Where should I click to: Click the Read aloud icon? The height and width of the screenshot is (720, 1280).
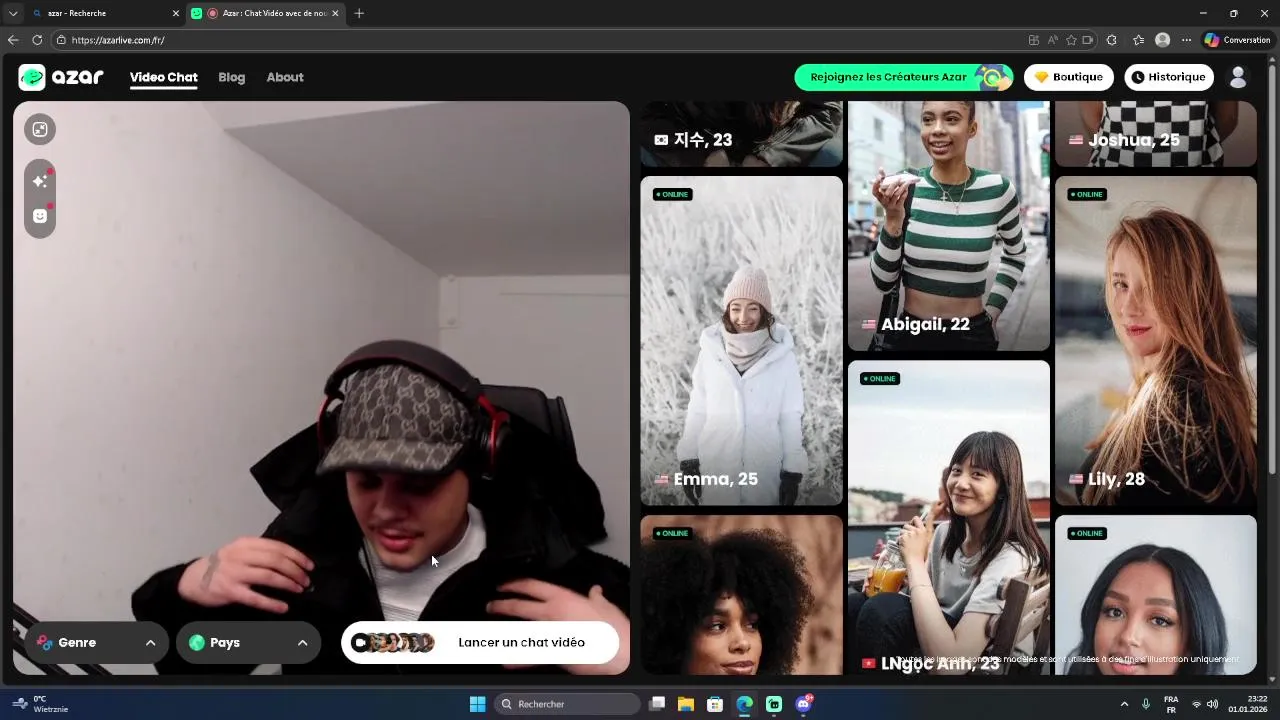pyautogui.click(x=1053, y=40)
